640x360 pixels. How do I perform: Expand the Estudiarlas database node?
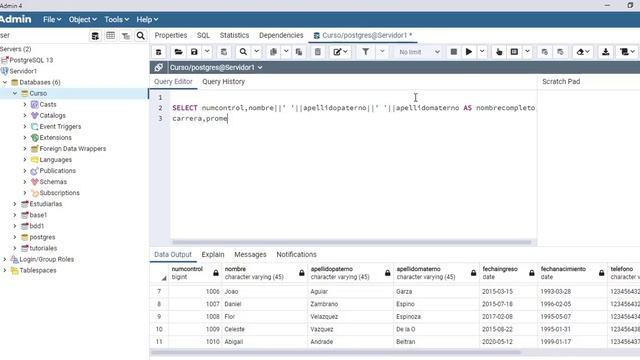pos(15,204)
